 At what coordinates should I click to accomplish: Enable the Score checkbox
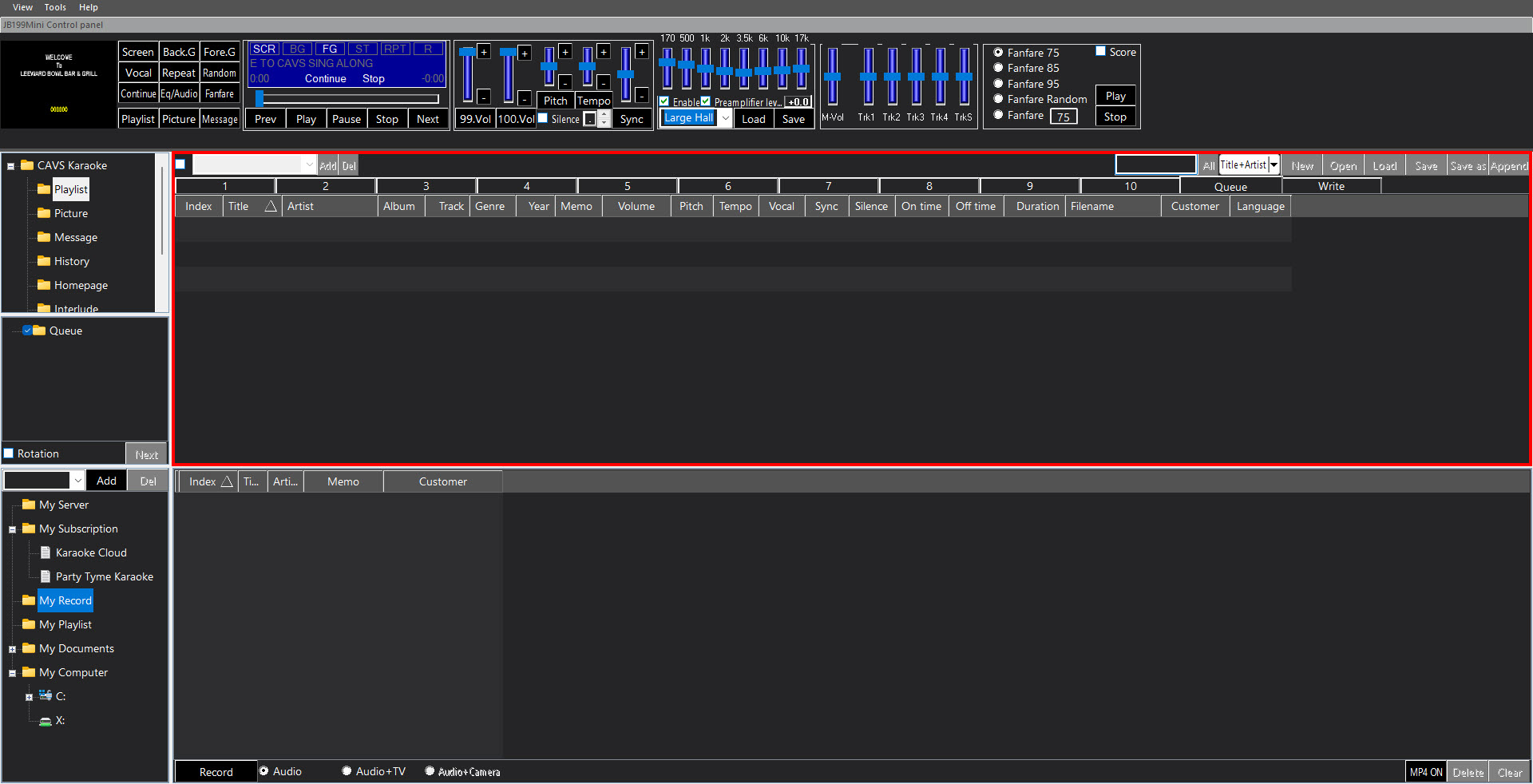pyautogui.click(x=1100, y=52)
